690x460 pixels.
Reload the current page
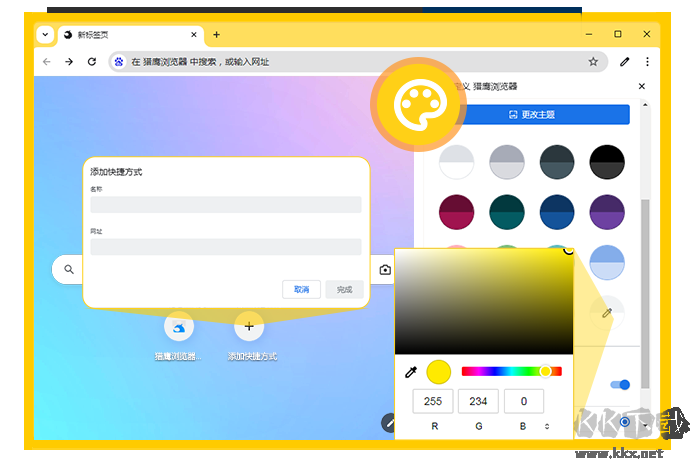[92, 62]
